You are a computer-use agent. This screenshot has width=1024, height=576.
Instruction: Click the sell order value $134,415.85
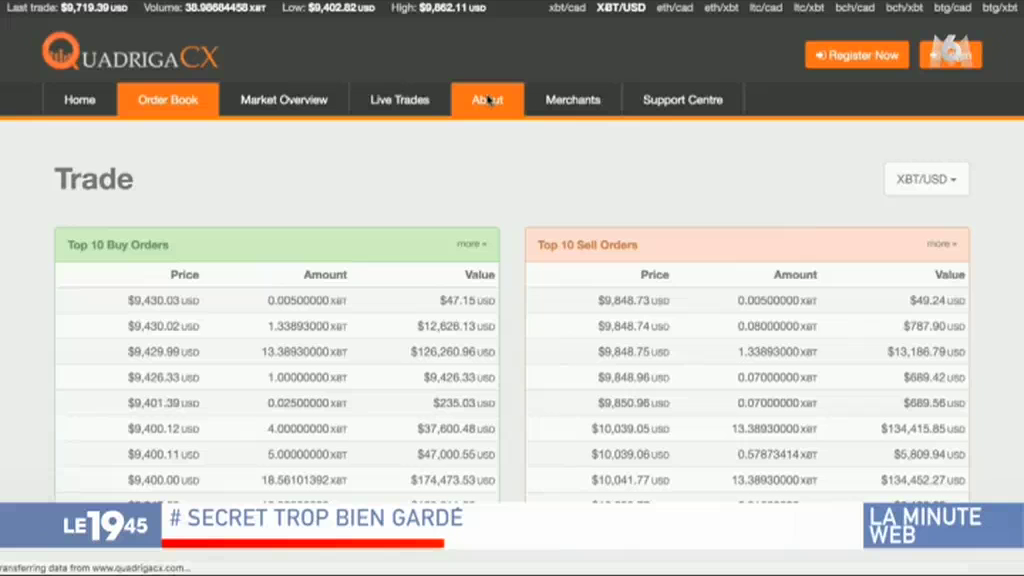[x=923, y=429]
